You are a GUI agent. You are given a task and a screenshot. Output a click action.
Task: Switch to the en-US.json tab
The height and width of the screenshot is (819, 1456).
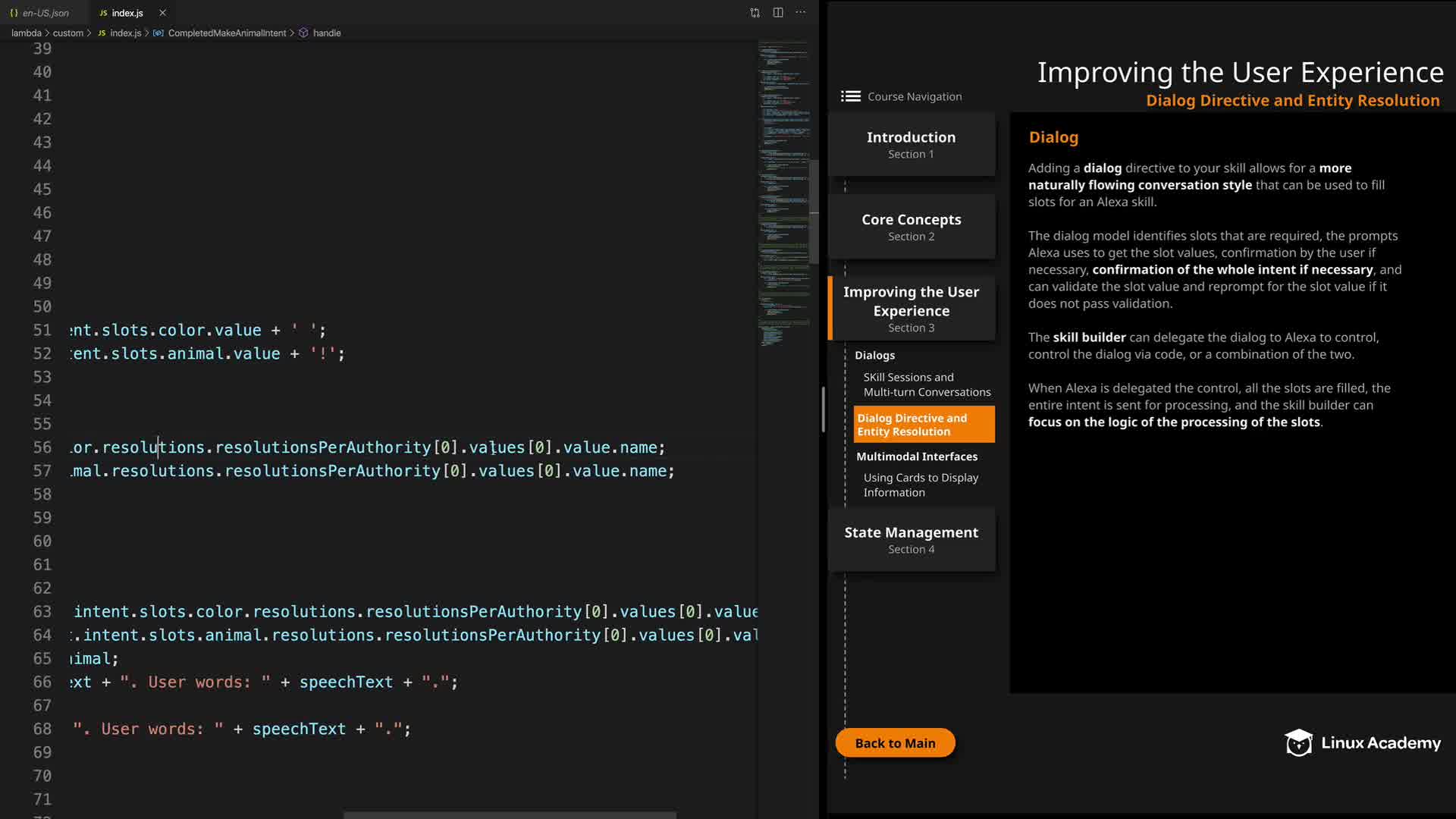pyautogui.click(x=45, y=13)
